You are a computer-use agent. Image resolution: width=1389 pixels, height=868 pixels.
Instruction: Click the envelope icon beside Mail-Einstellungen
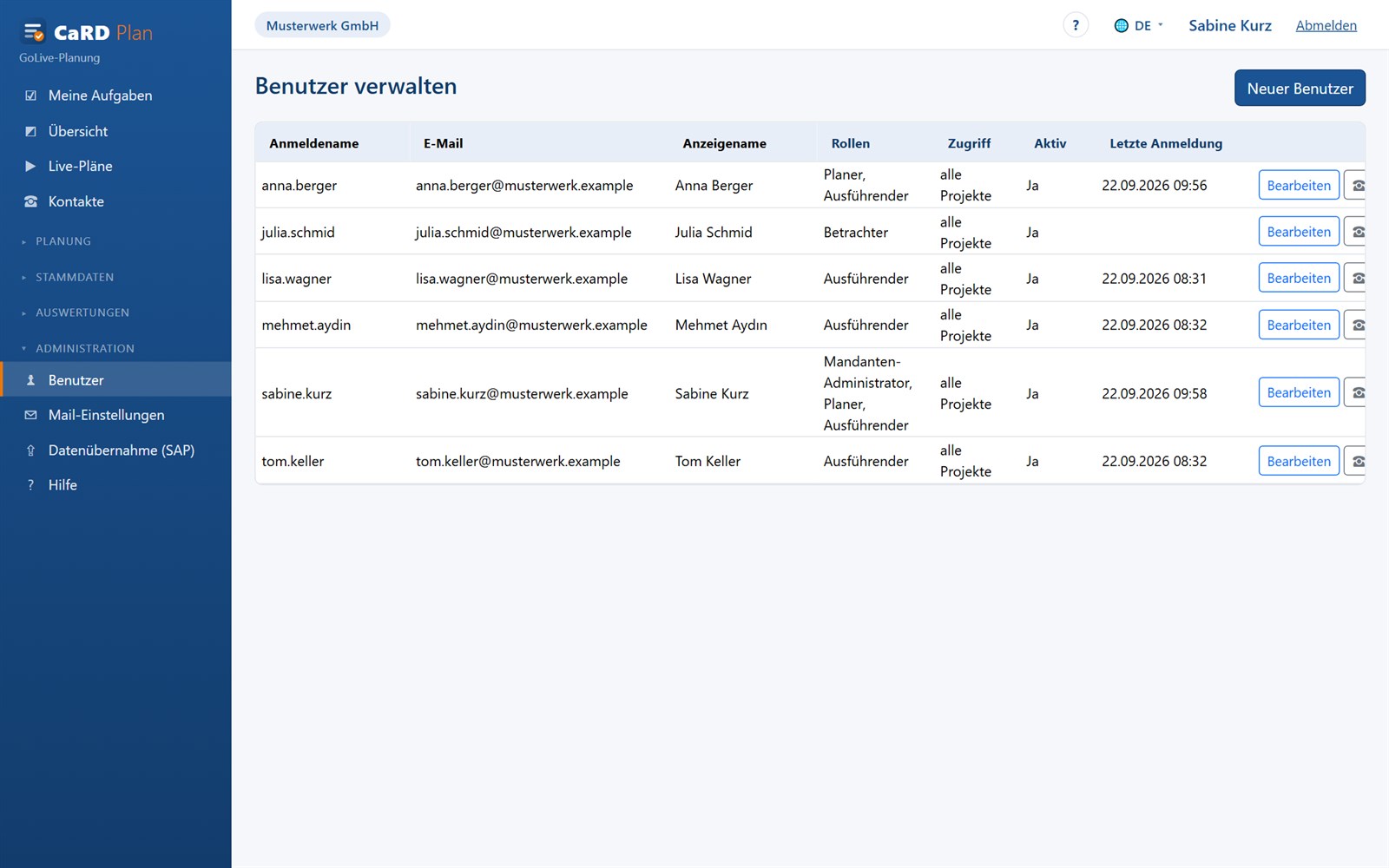tap(31, 415)
